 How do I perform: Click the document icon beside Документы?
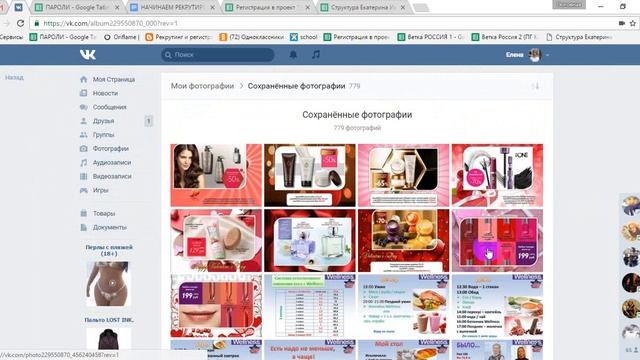(x=84, y=227)
